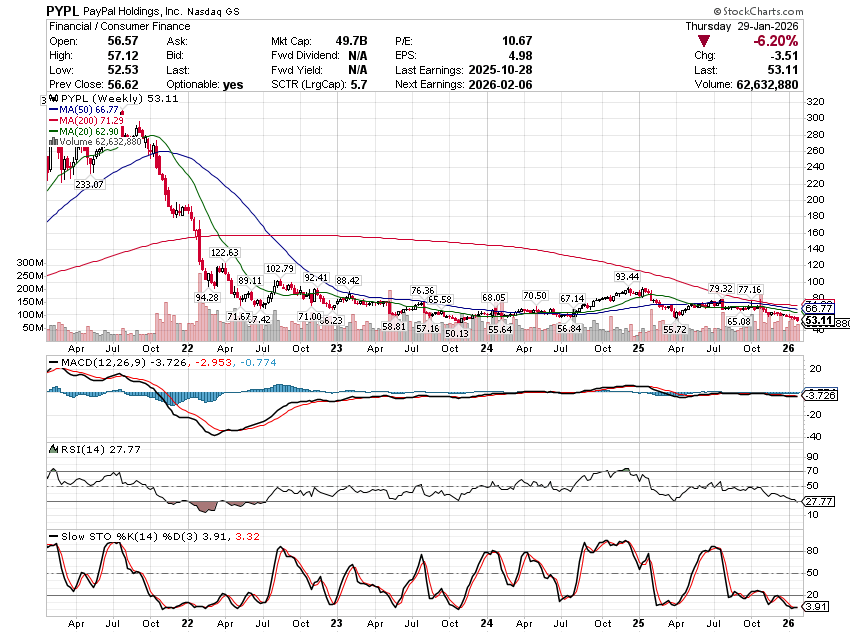Click the MACD -3.726 value axis tag
The height and width of the screenshot is (633, 850).
818,395
